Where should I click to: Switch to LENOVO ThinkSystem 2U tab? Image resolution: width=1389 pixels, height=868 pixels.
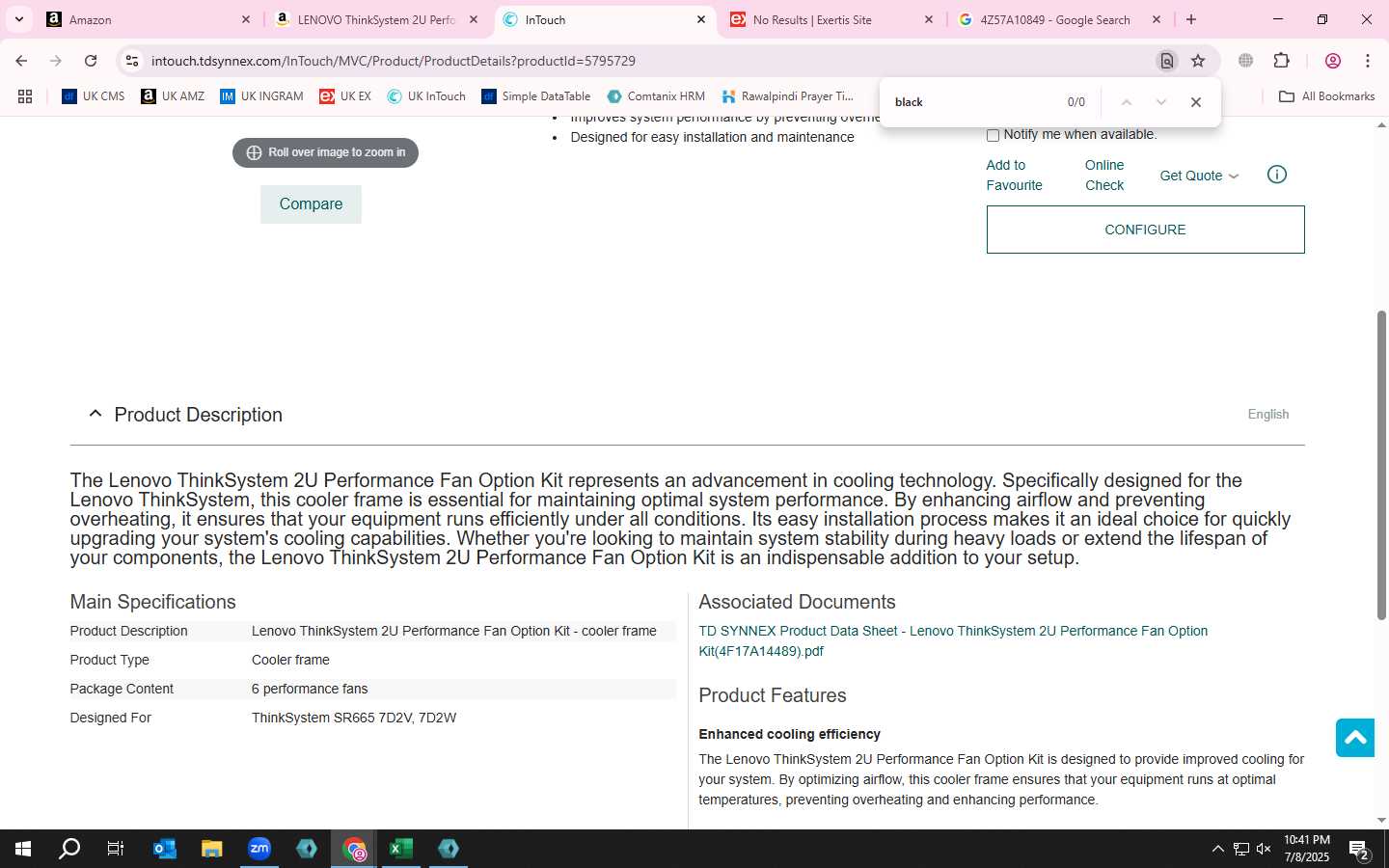click(x=376, y=19)
